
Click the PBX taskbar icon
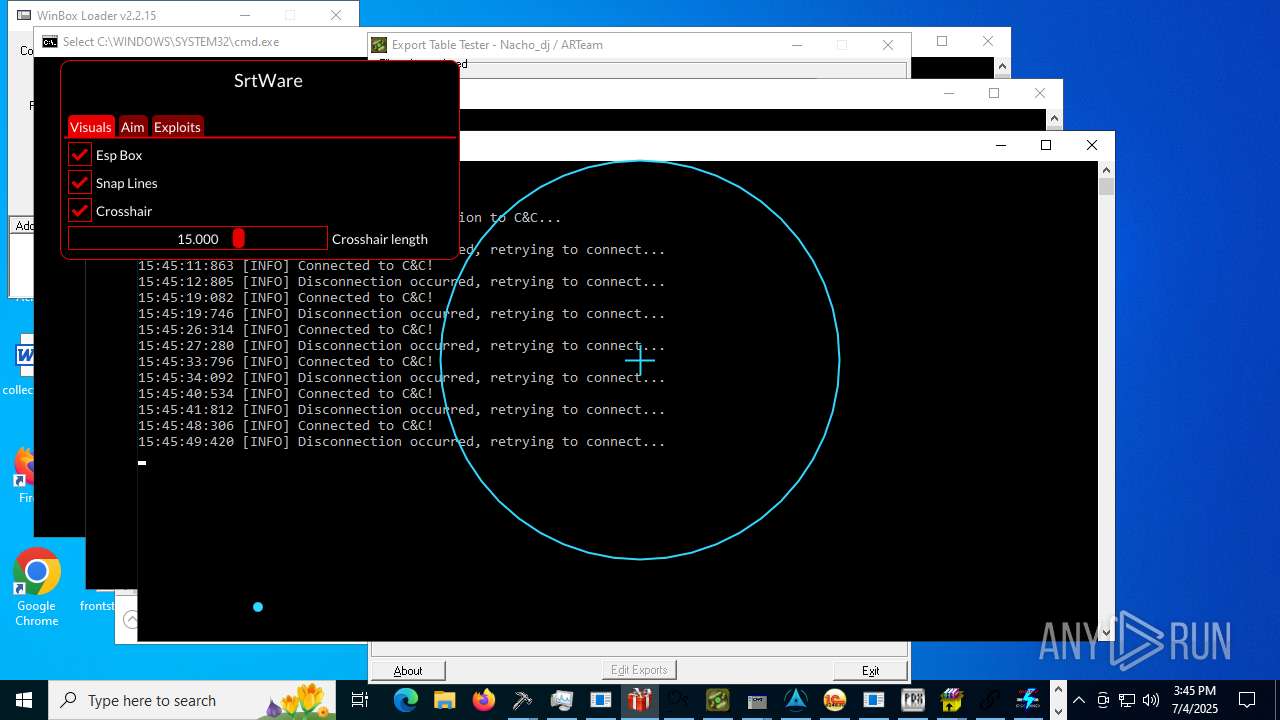912,700
